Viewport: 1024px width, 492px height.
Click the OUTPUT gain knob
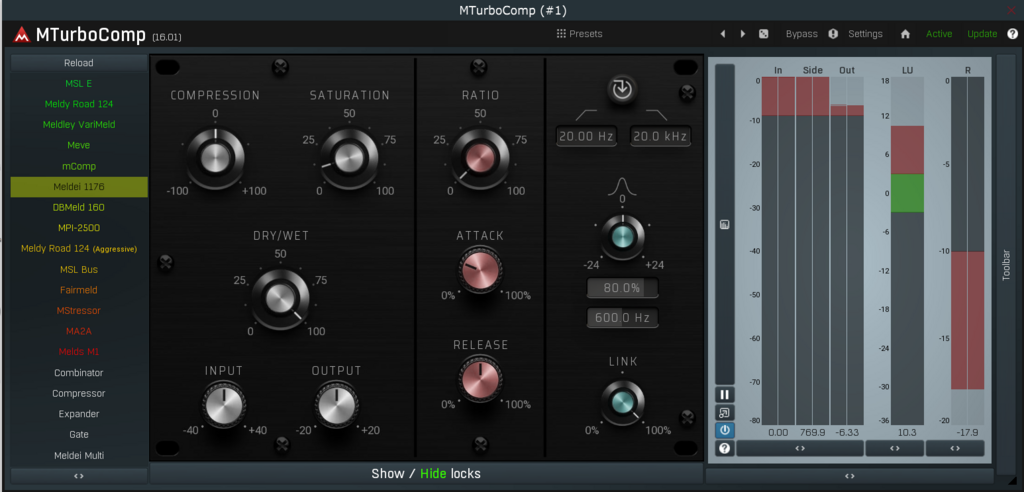[336, 405]
